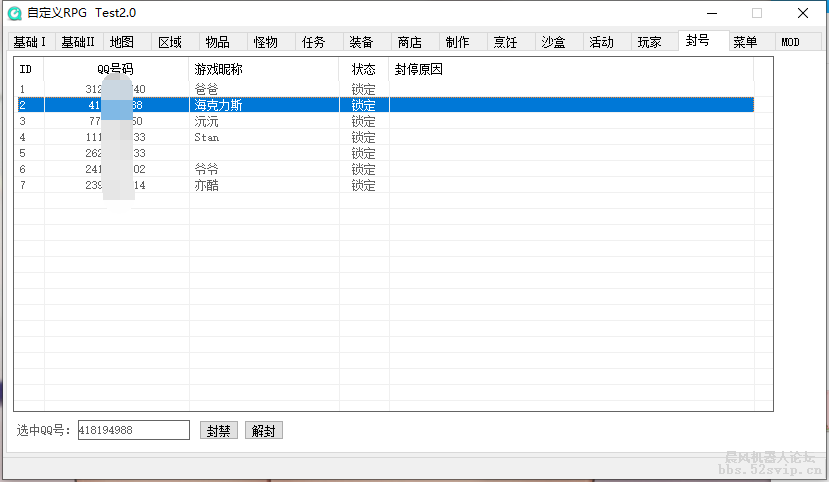Open the 基础I tab

29,42
